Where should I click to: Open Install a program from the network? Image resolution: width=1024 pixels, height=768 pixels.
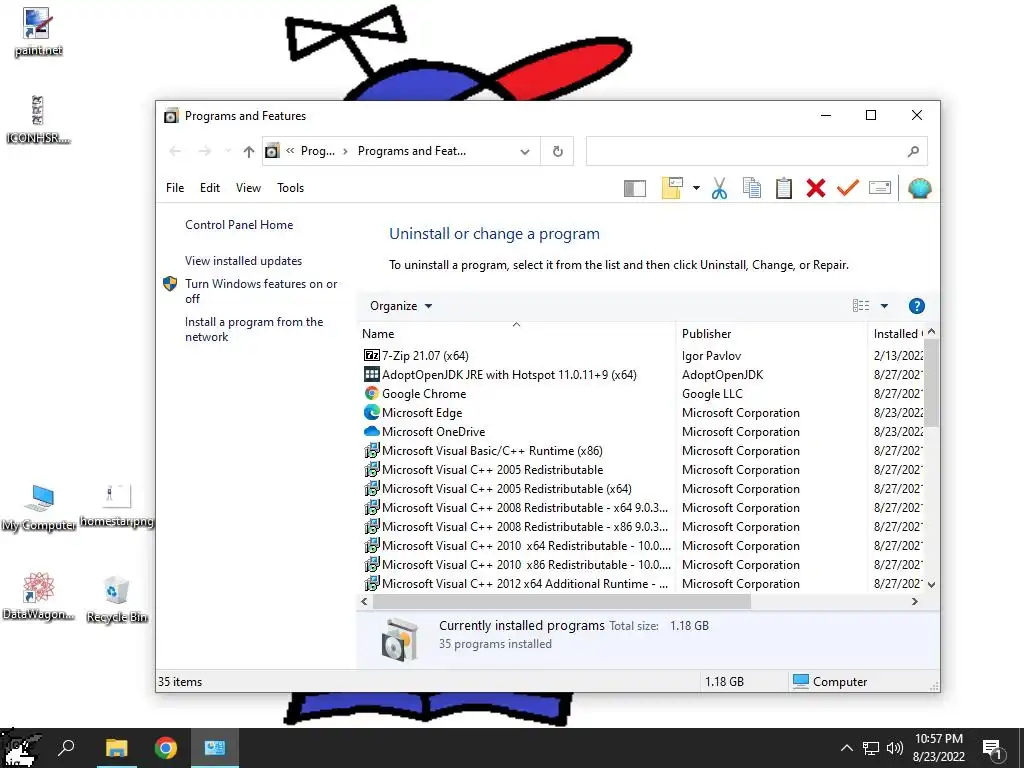click(x=254, y=329)
